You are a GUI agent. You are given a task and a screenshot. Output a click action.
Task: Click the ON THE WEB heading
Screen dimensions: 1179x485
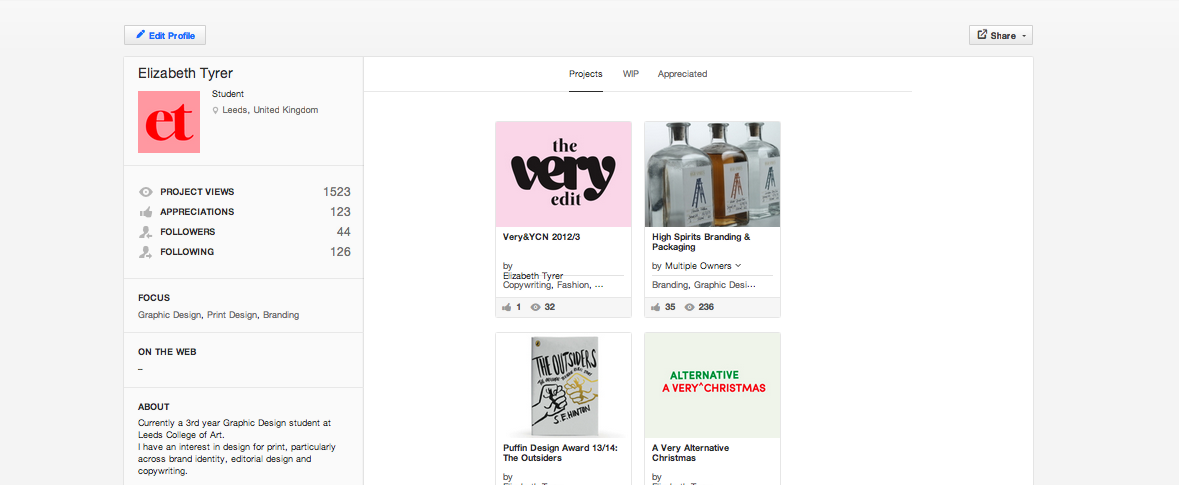click(167, 352)
